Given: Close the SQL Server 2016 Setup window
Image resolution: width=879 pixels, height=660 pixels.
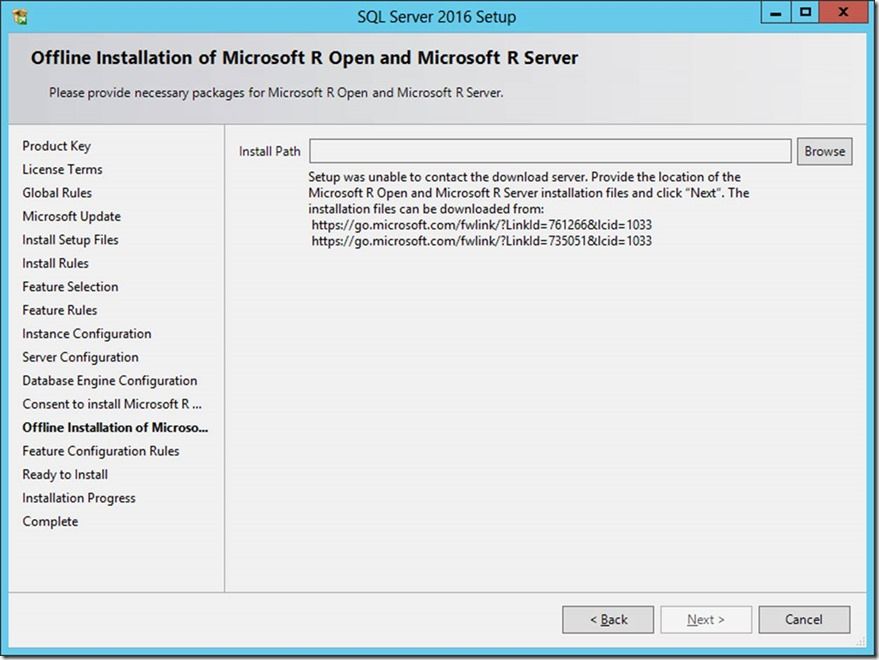Looking at the screenshot, I should click(844, 12).
